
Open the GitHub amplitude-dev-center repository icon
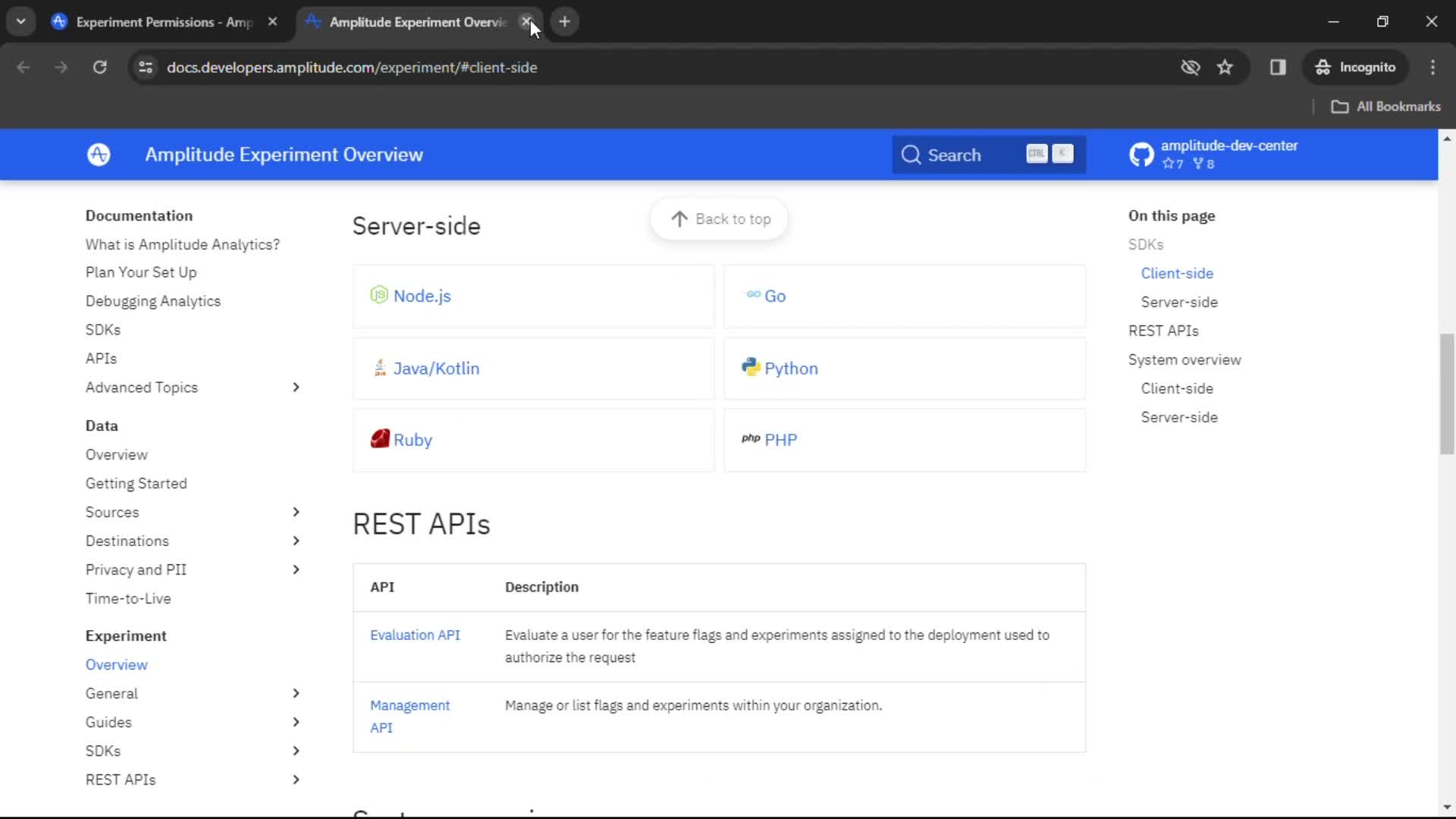pos(1141,155)
